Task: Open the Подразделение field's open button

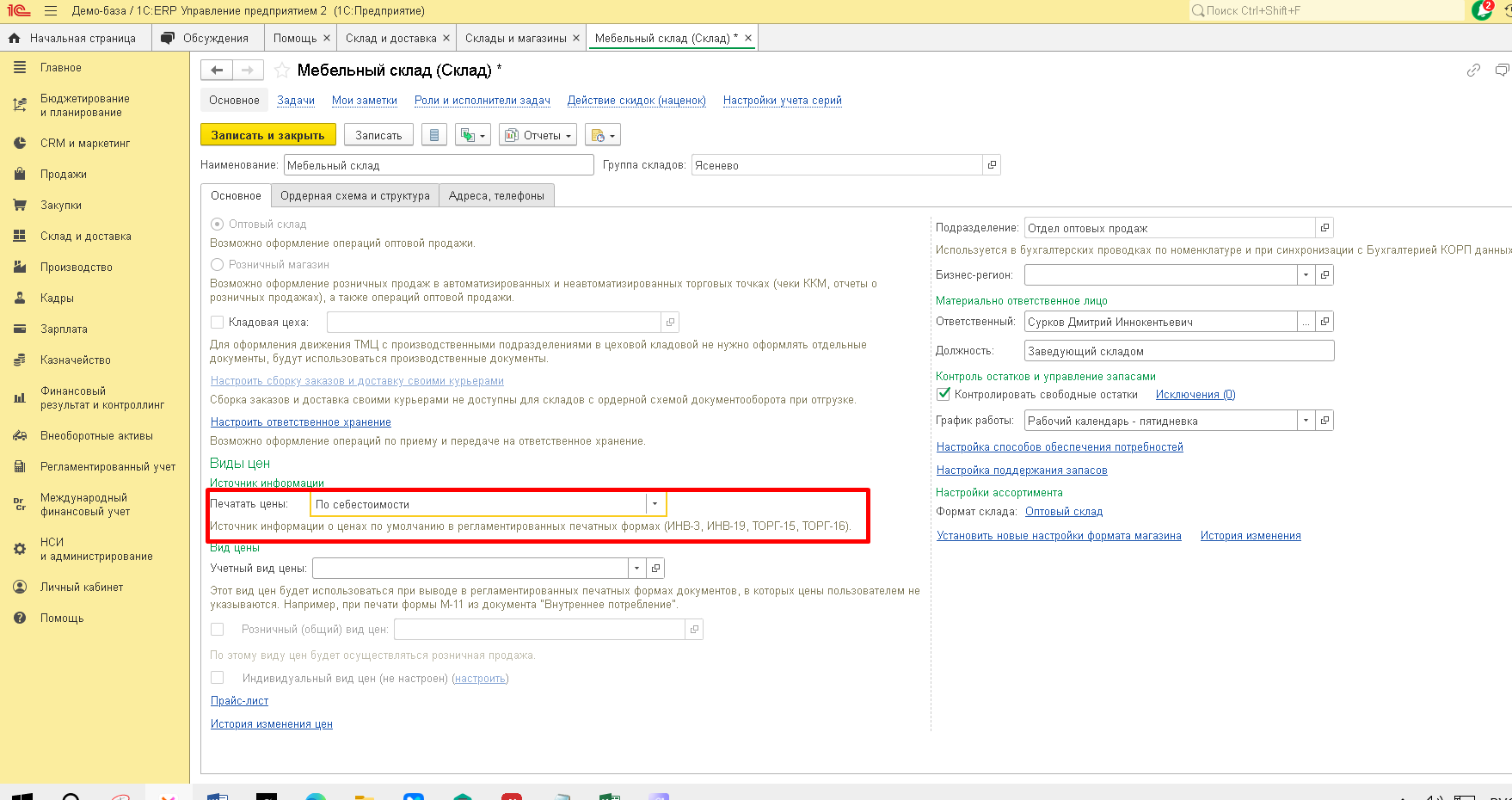Action: pyautogui.click(x=1325, y=228)
